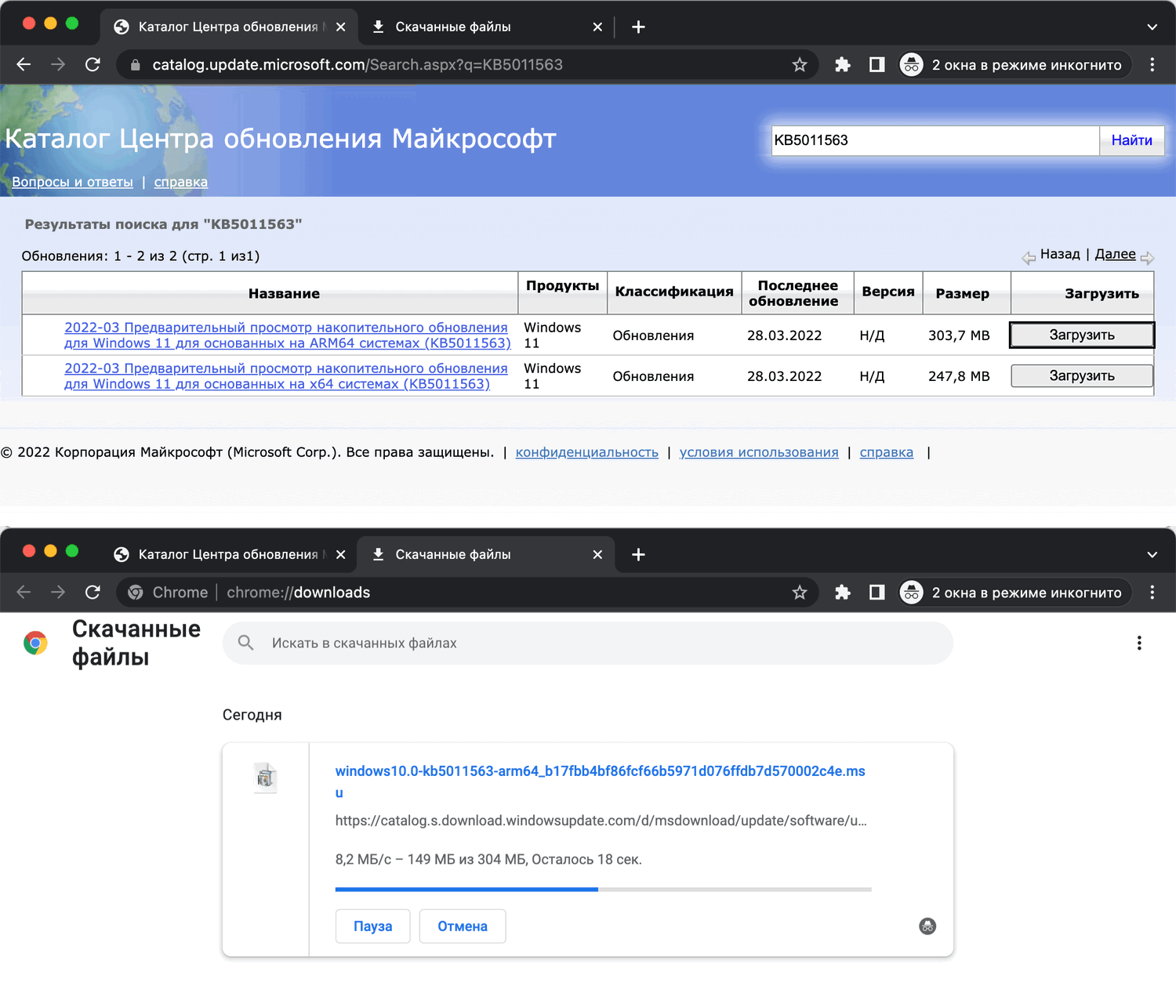Toggle side panel icon in the catalog window

[x=877, y=64]
